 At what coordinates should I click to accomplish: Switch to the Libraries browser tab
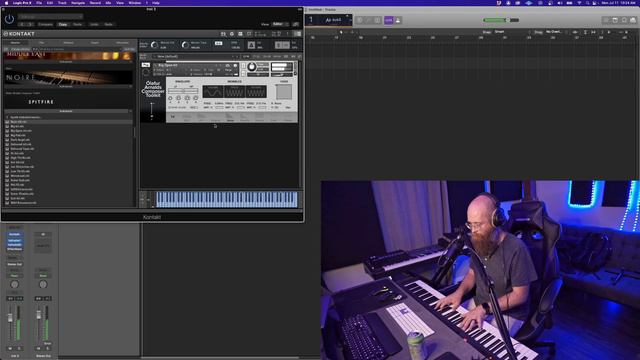pos(15,42)
